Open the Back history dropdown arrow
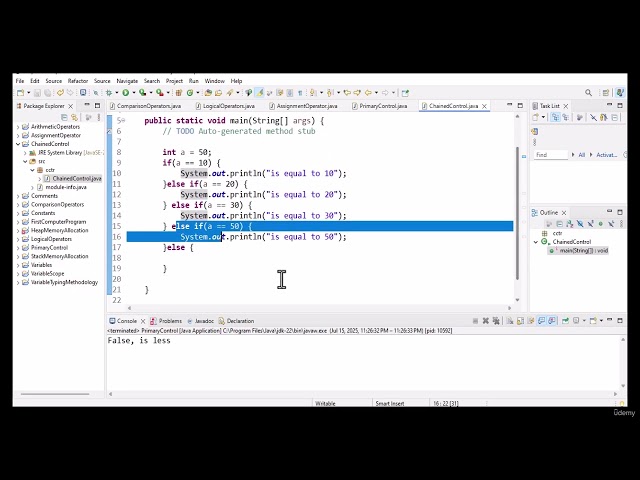The height and width of the screenshot is (480, 640). [376, 93]
